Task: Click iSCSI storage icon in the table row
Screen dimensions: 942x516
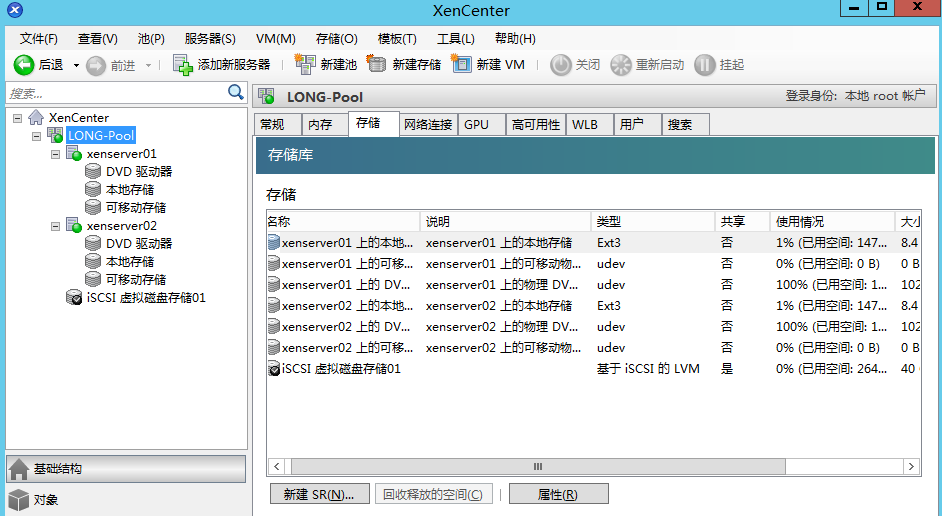Action: (x=274, y=369)
